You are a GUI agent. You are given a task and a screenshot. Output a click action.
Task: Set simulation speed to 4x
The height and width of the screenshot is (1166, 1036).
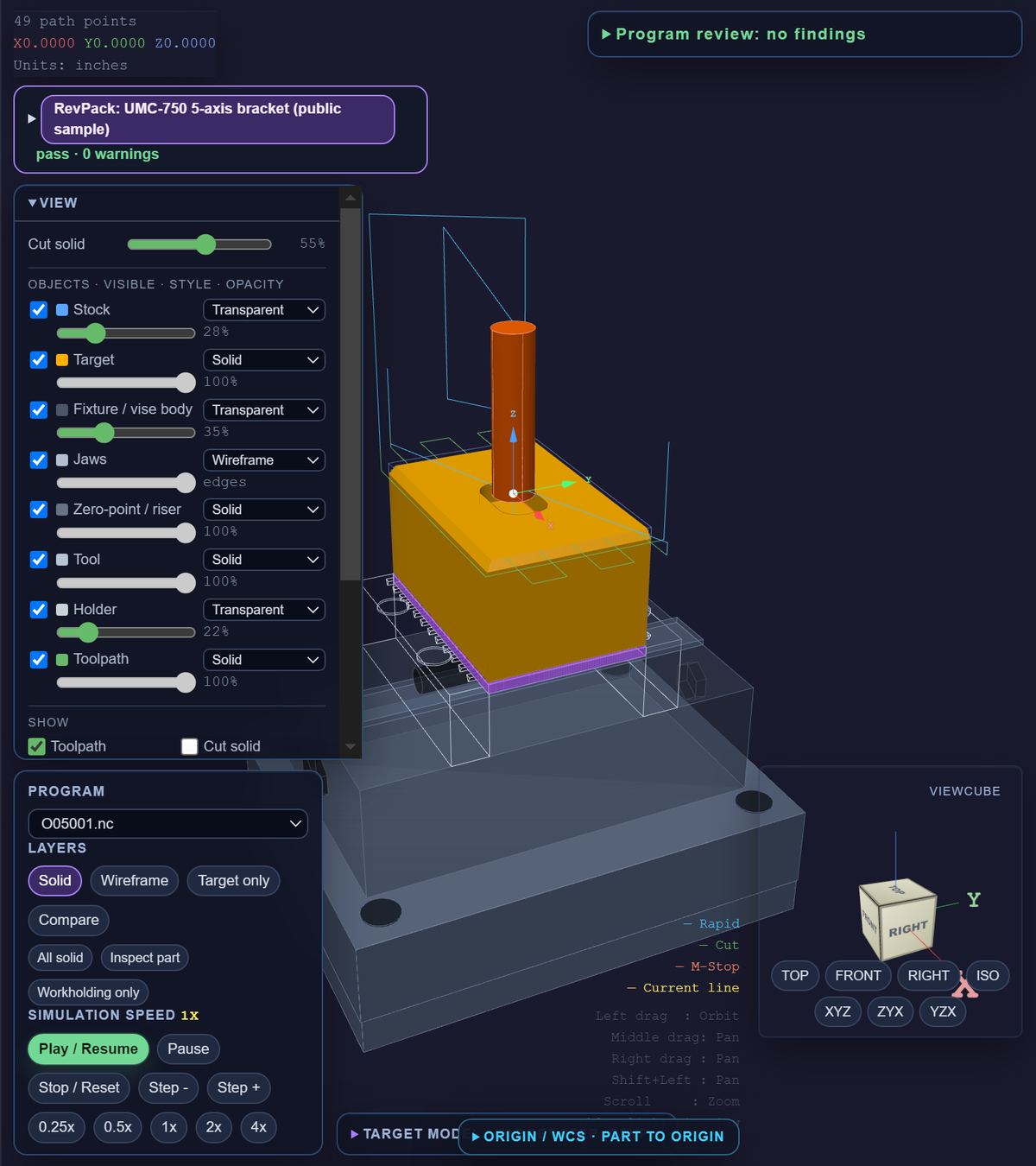pos(259,1128)
